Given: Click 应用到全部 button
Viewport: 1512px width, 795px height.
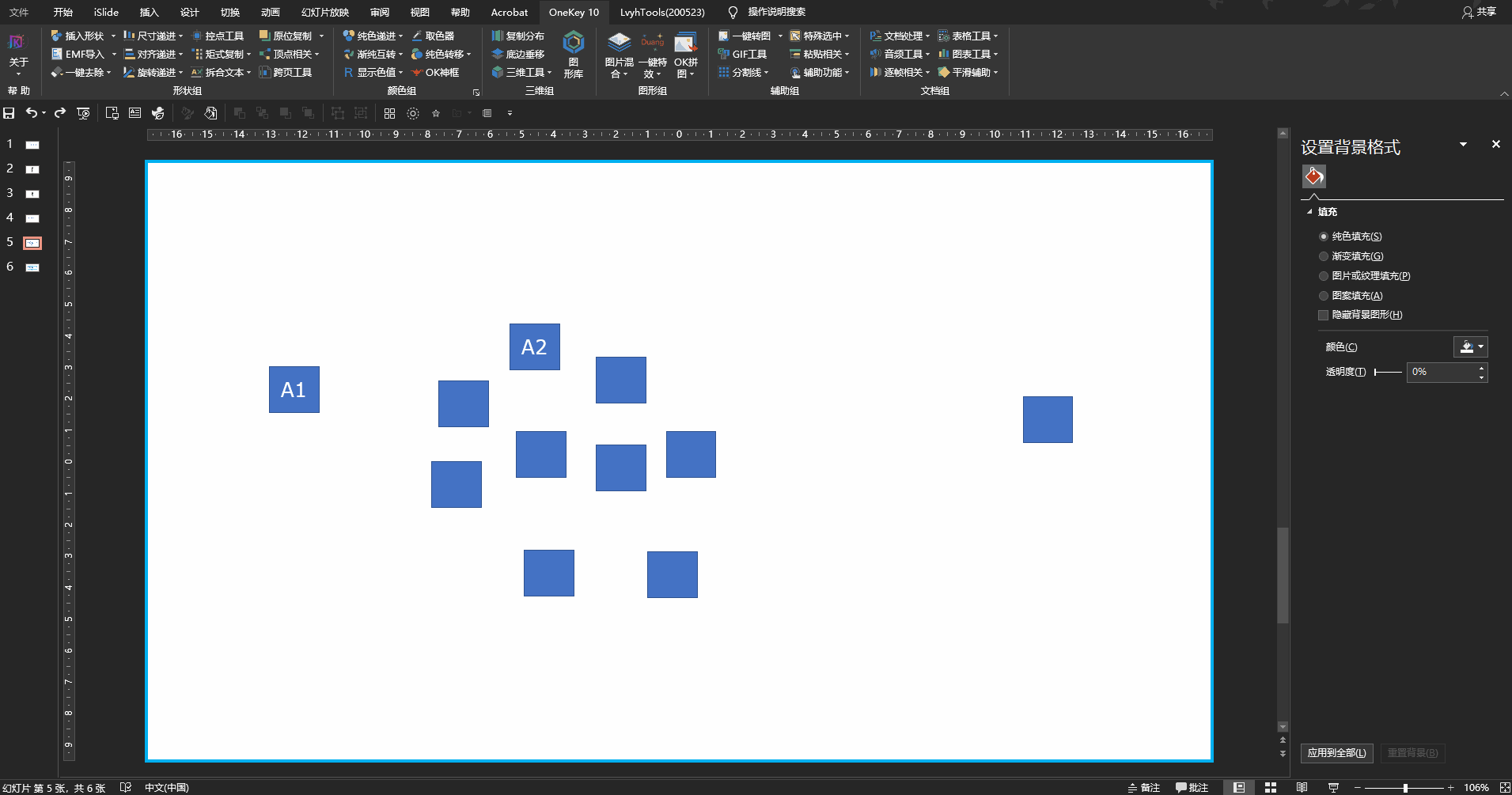Looking at the screenshot, I should pyautogui.click(x=1336, y=753).
